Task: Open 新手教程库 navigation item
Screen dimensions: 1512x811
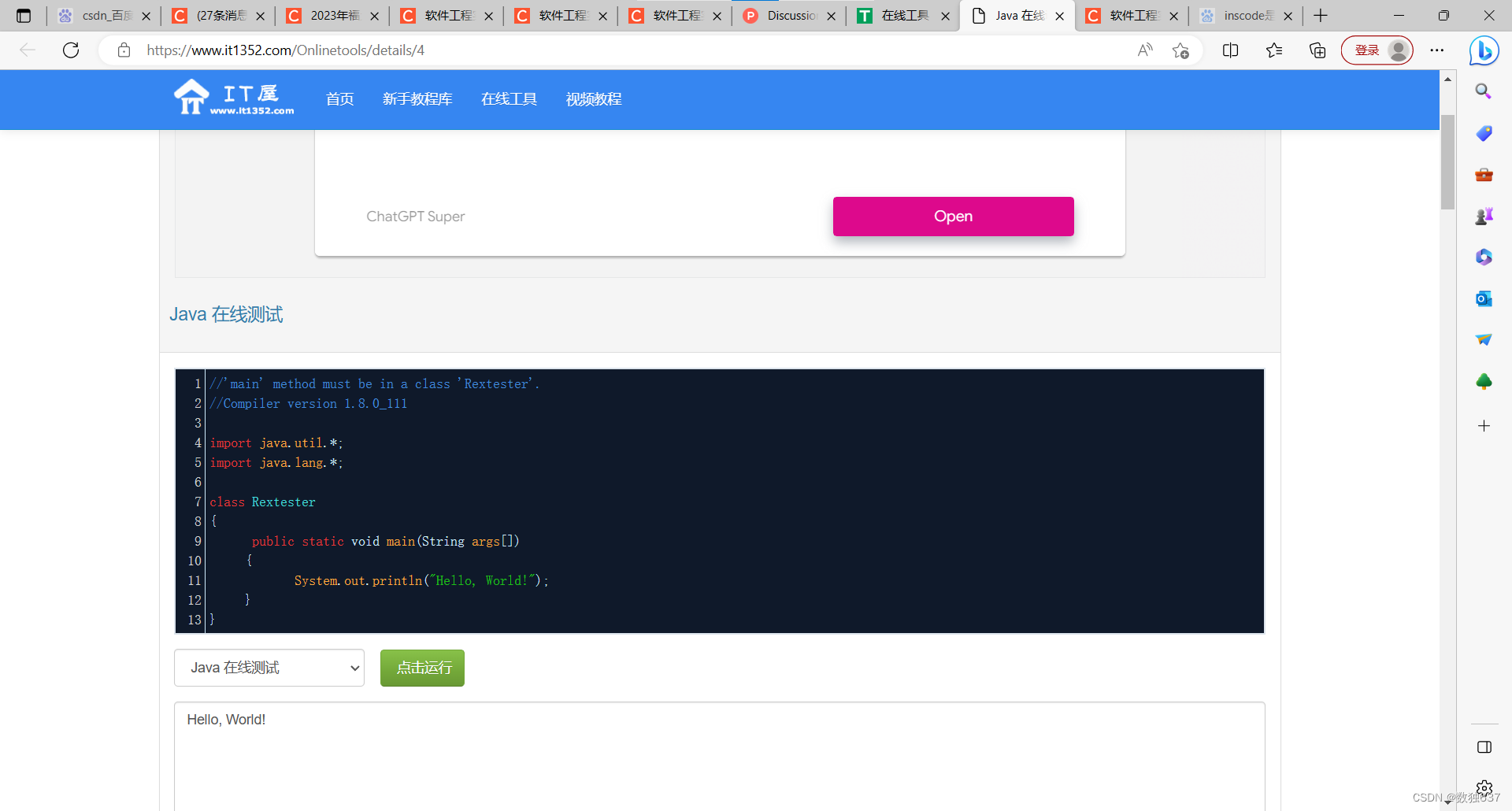Action: [417, 99]
